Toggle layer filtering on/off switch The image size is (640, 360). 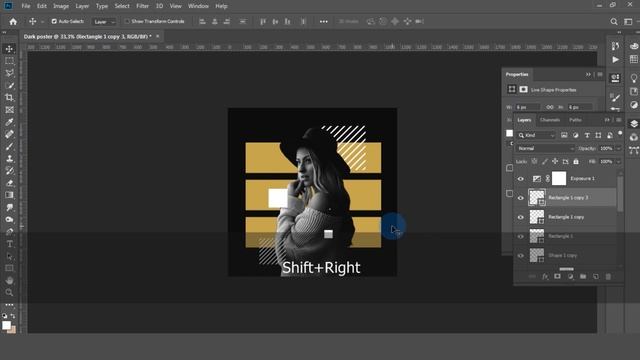[x=620, y=133]
